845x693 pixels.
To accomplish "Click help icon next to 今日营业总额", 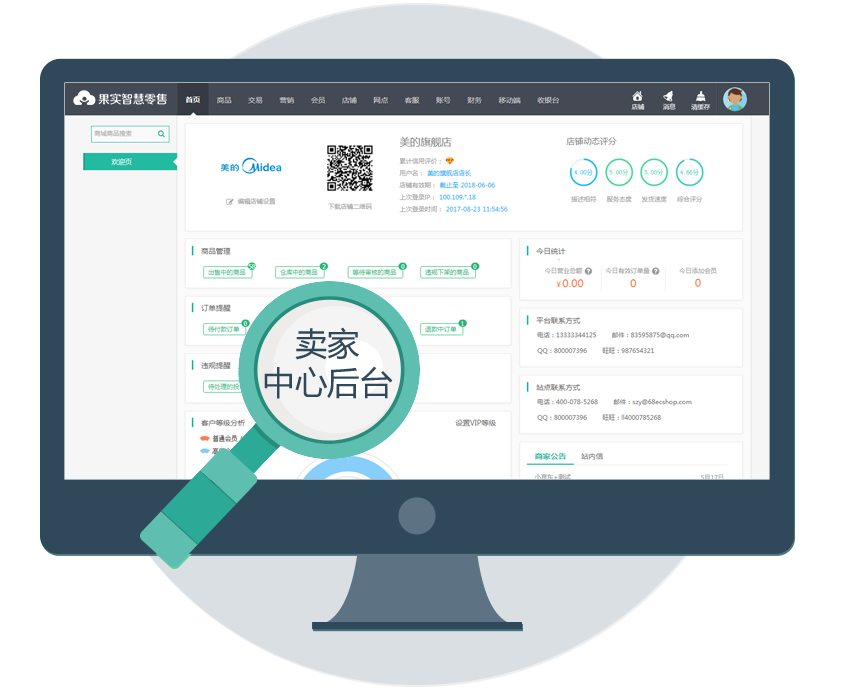I will click(x=588, y=271).
